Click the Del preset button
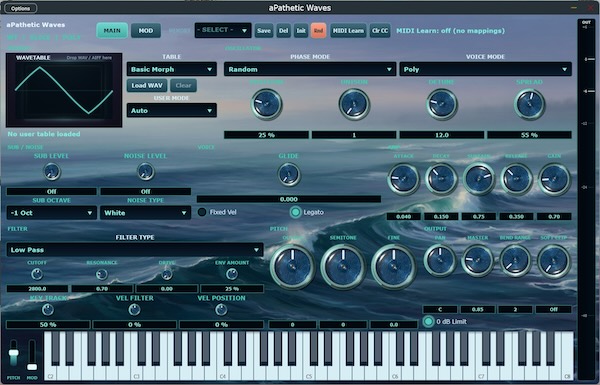The width and height of the screenshot is (600, 385). (284, 31)
